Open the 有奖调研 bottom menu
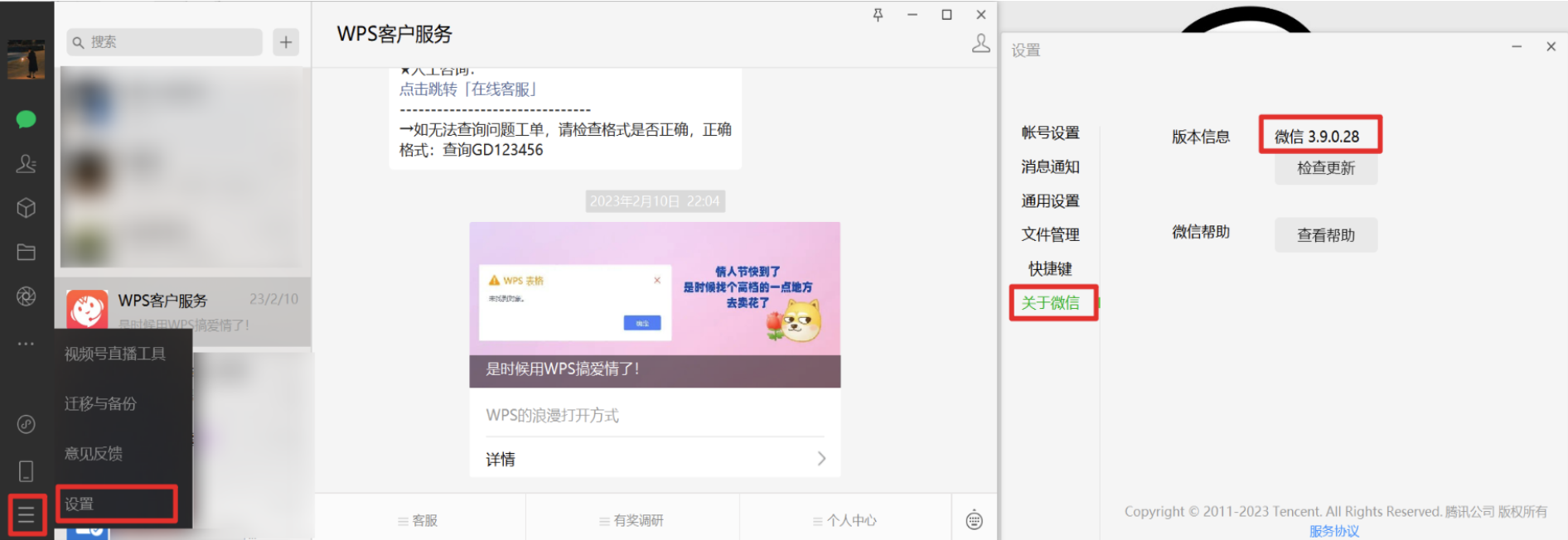 coord(632,520)
